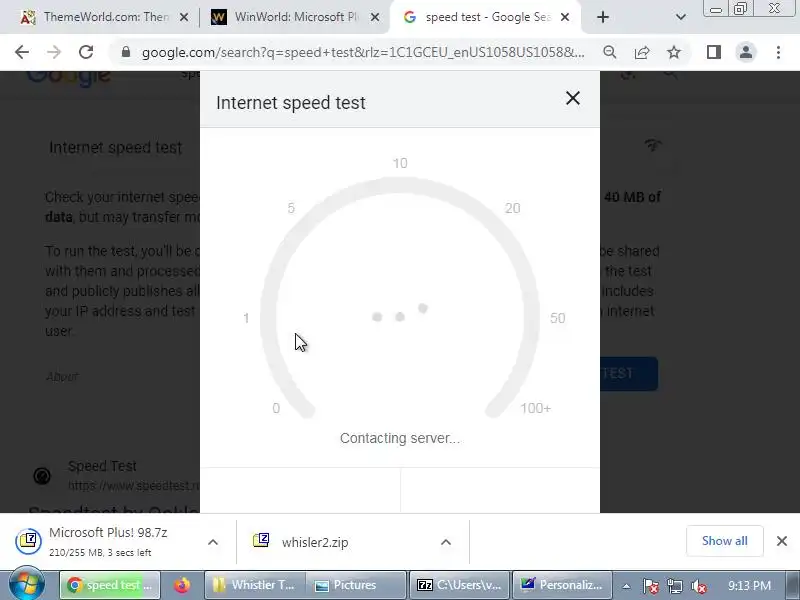The image size is (800, 600).
Task: Click the address bar URL field
Action: point(362,52)
